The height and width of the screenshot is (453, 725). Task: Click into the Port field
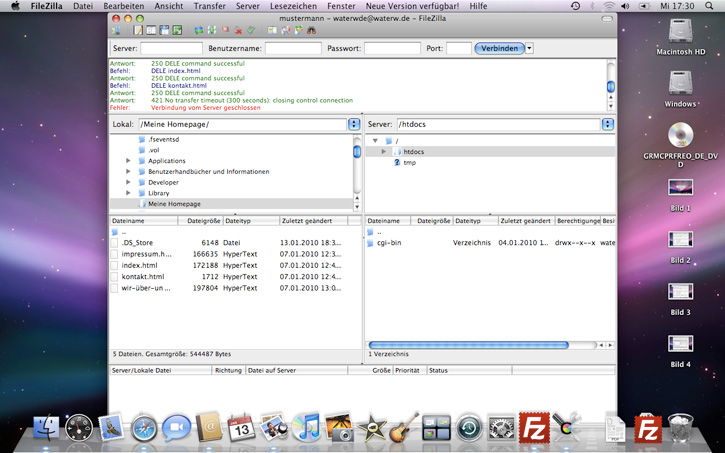[x=459, y=48]
